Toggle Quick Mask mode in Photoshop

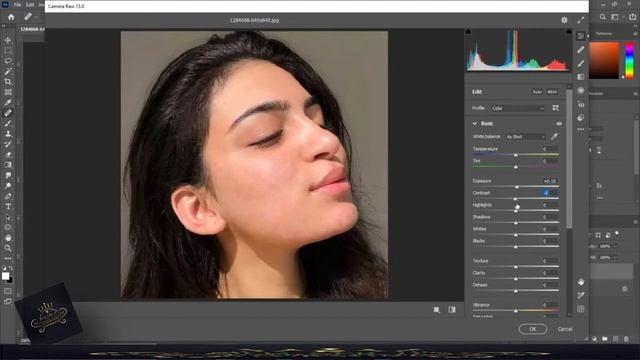[x=8, y=291]
